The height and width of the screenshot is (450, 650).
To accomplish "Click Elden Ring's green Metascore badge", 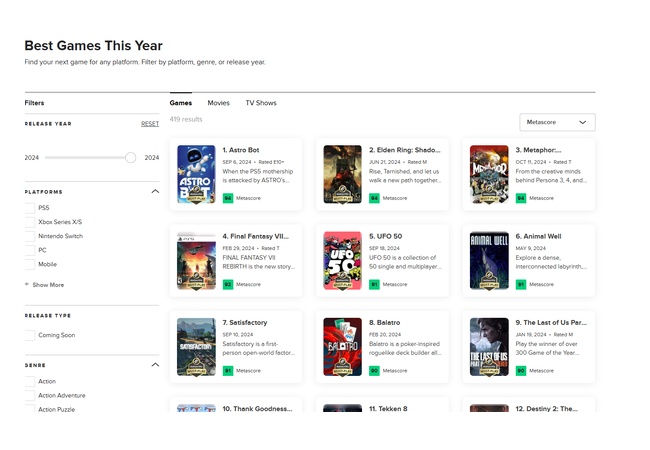I will tap(374, 198).
